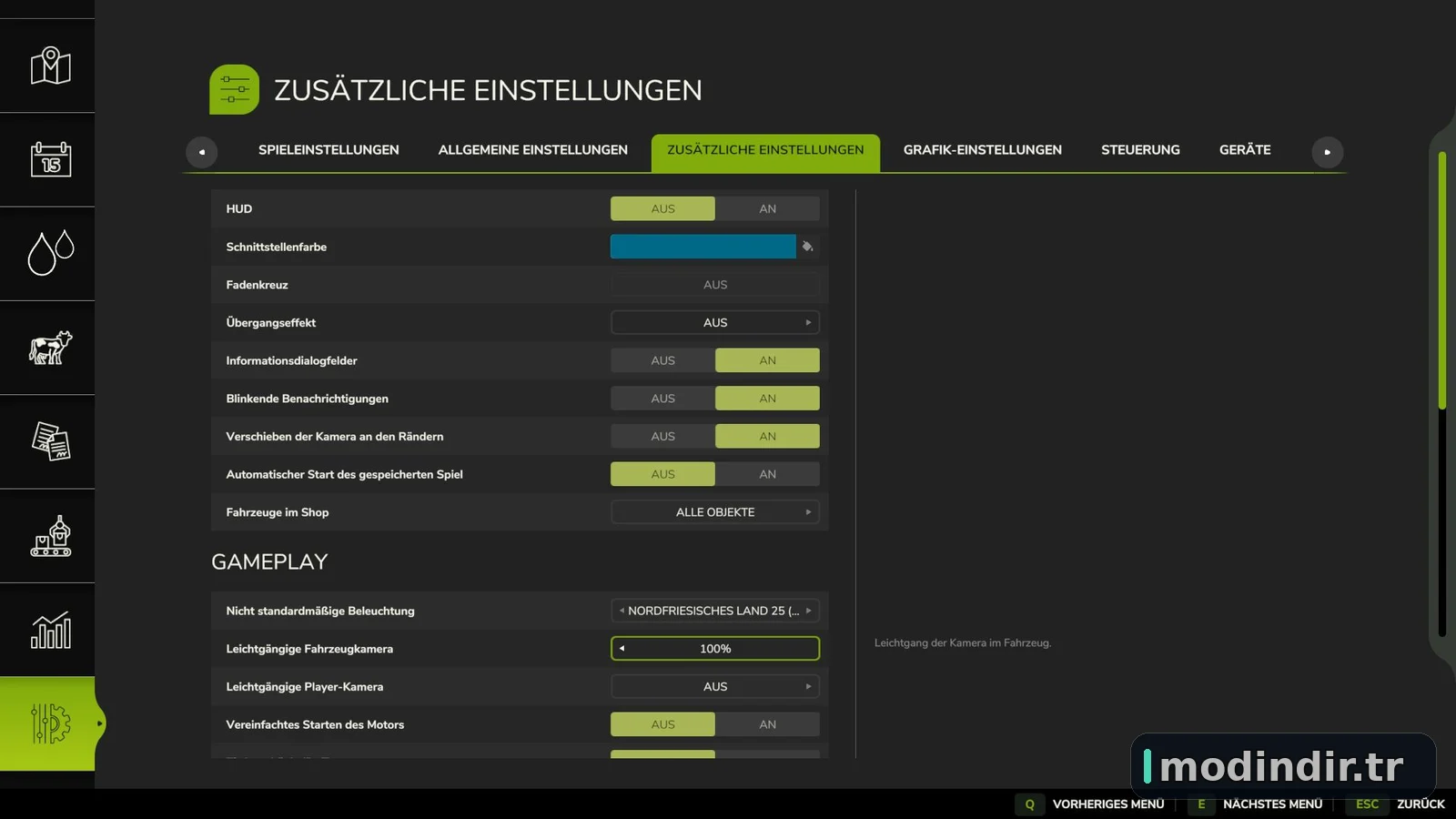Turn Informationsdialogfelder to AUS
Viewport: 1456px width, 819px height.
662,360
